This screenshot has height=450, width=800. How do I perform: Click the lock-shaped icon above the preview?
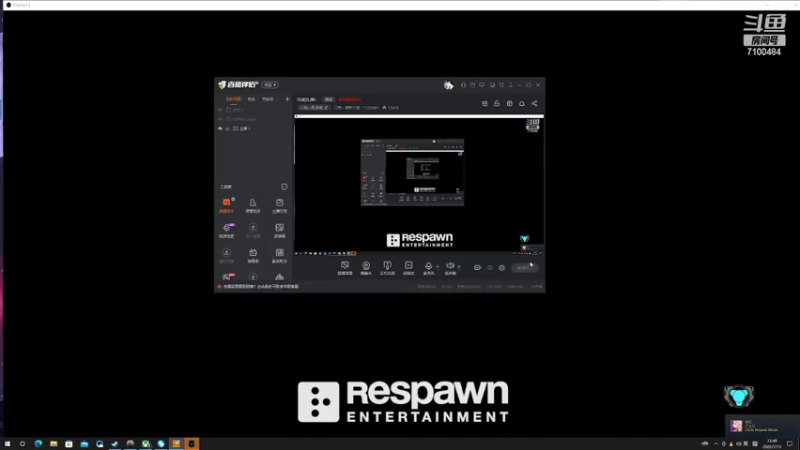pyautogui.click(x=496, y=104)
